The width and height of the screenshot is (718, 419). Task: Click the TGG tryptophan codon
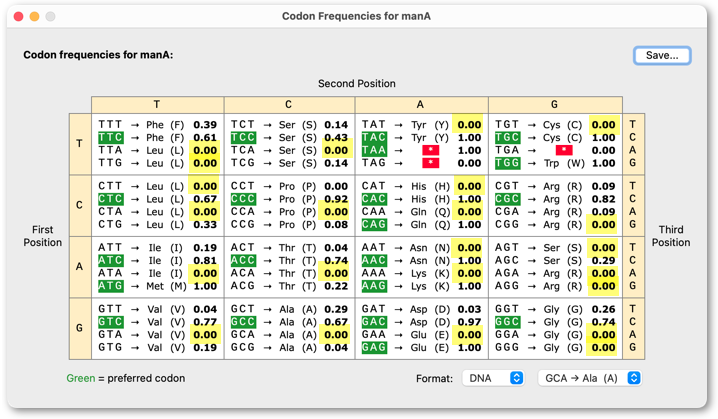coord(507,163)
